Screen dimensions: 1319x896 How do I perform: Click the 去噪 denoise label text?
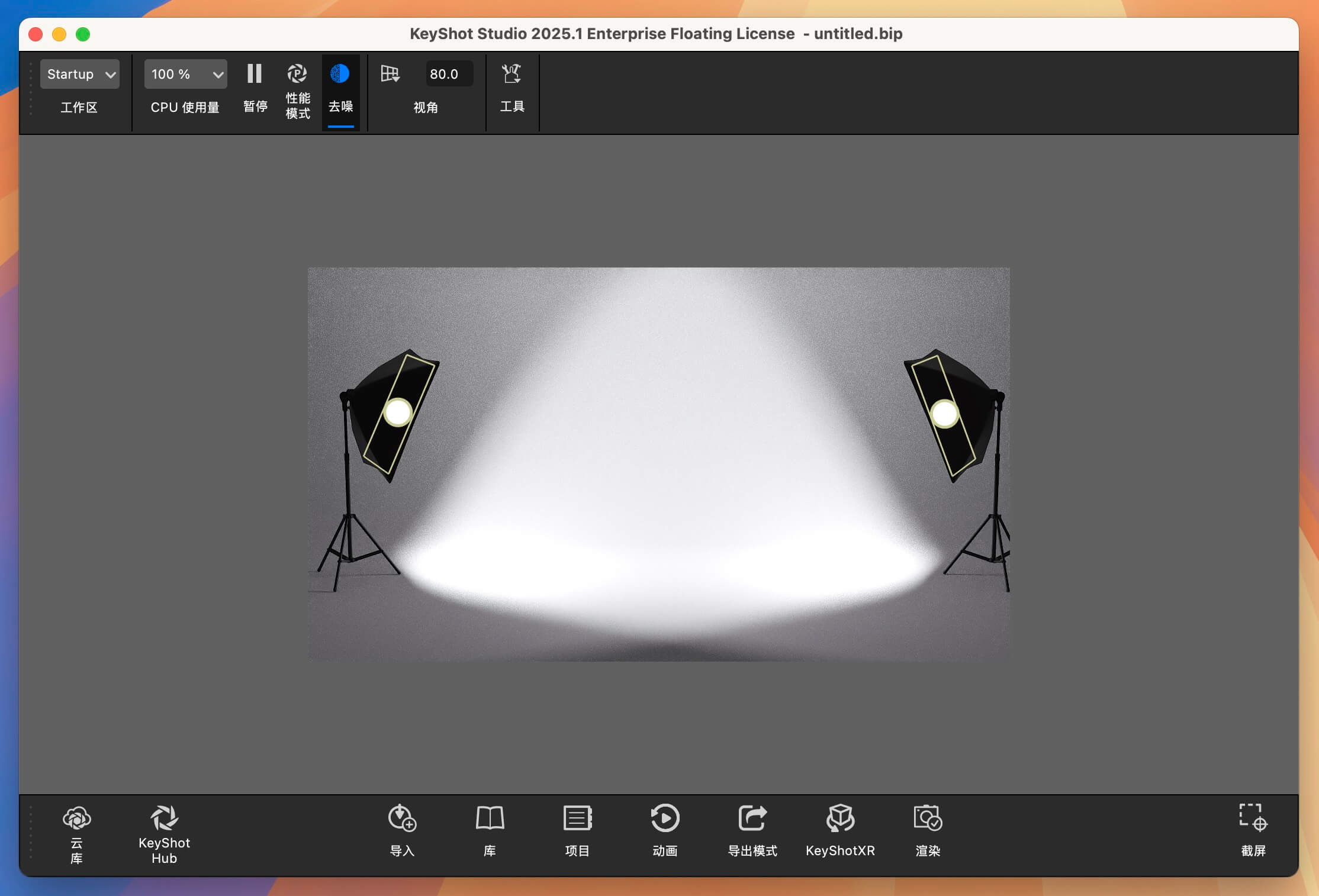(x=340, y=107)
